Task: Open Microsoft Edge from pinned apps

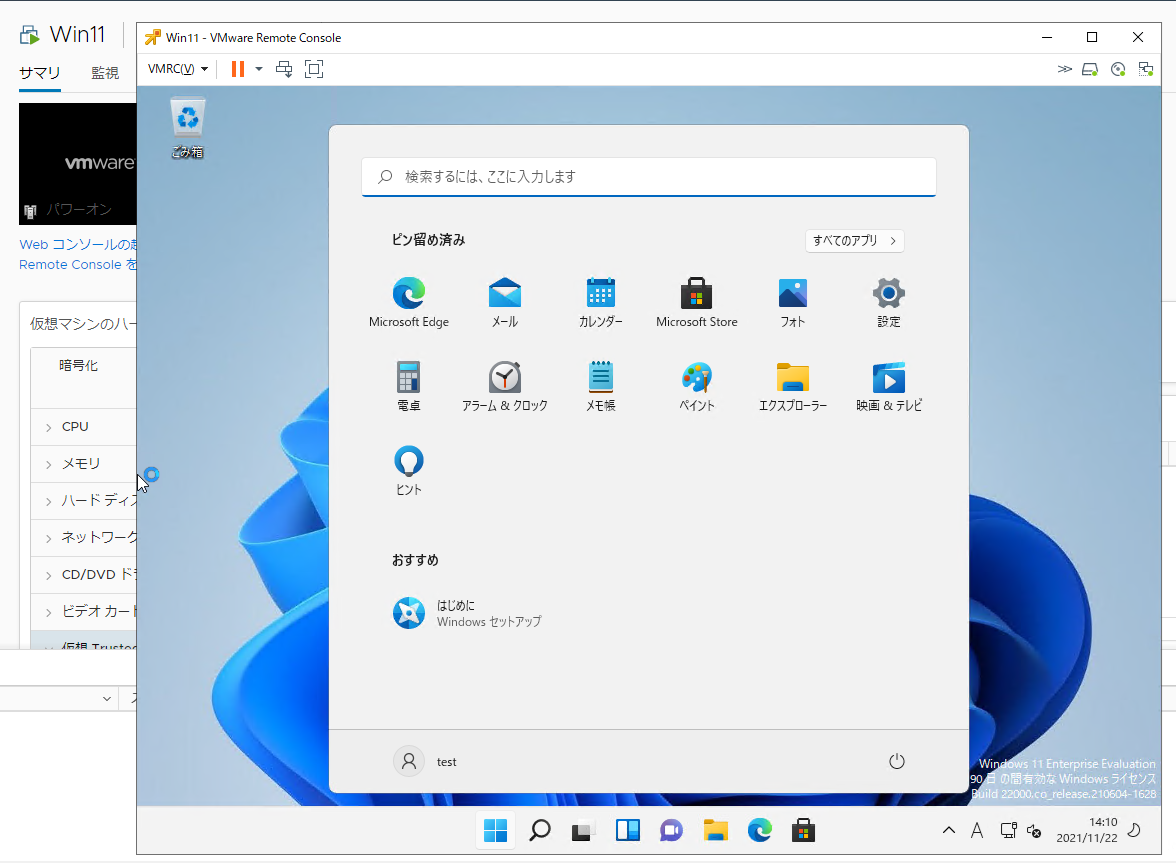Action: pos(409,302)
